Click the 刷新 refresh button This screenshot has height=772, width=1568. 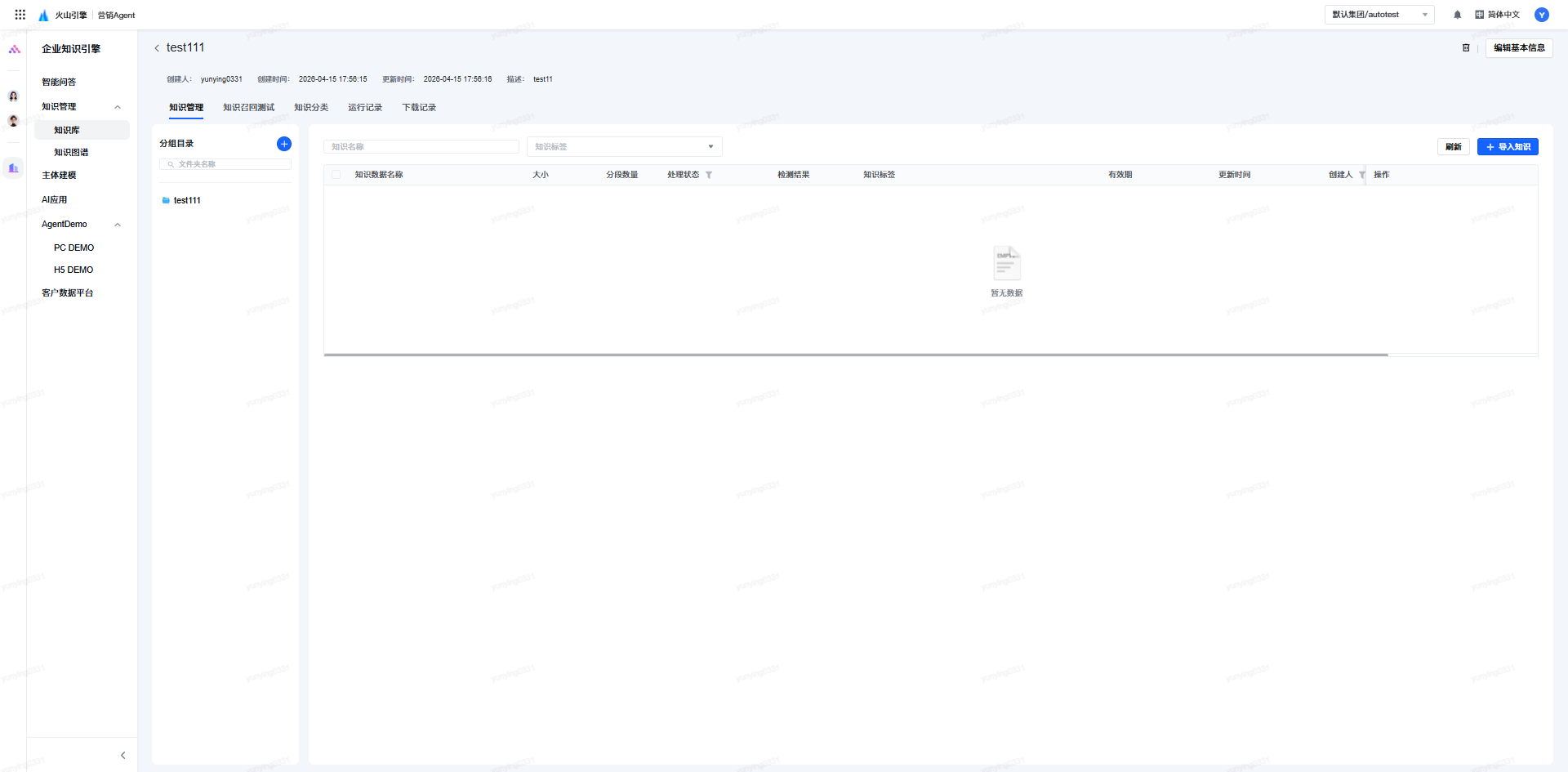pyautogui.click(x=1454, y=147)
